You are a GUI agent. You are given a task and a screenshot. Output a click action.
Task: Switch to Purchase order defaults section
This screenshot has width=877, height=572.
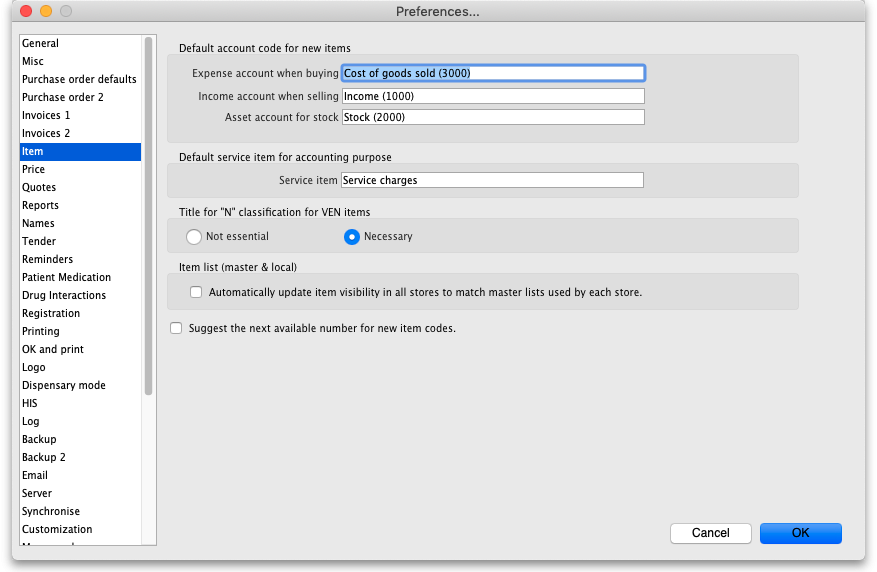click(81, 79)
